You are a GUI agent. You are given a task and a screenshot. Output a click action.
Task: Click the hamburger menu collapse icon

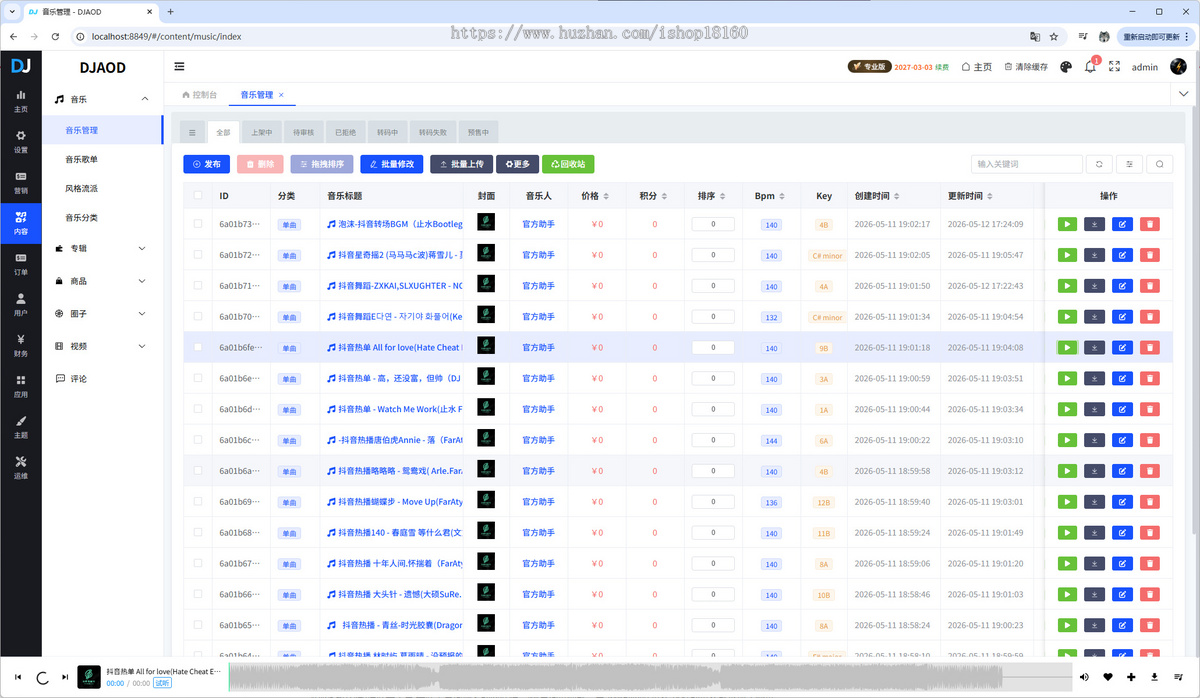click(180, 67)
